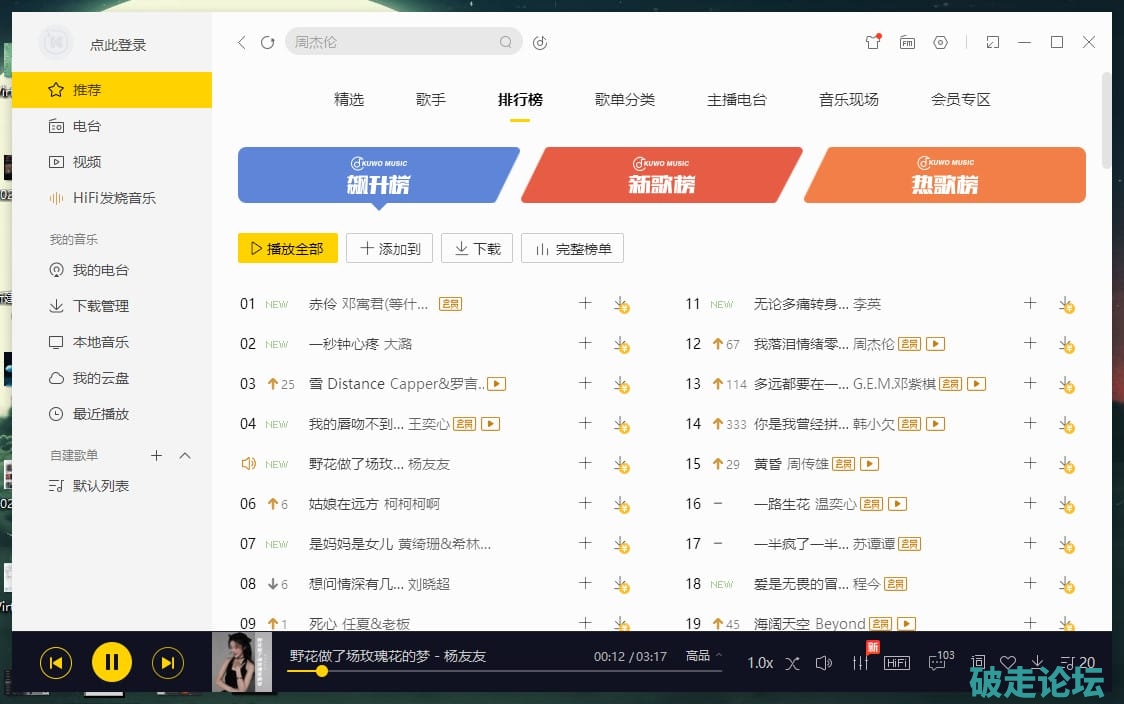This screenshot has width=1124, height=704.
Task: Open the FM radio icon in title bar
Action: (x=907, y=42)
